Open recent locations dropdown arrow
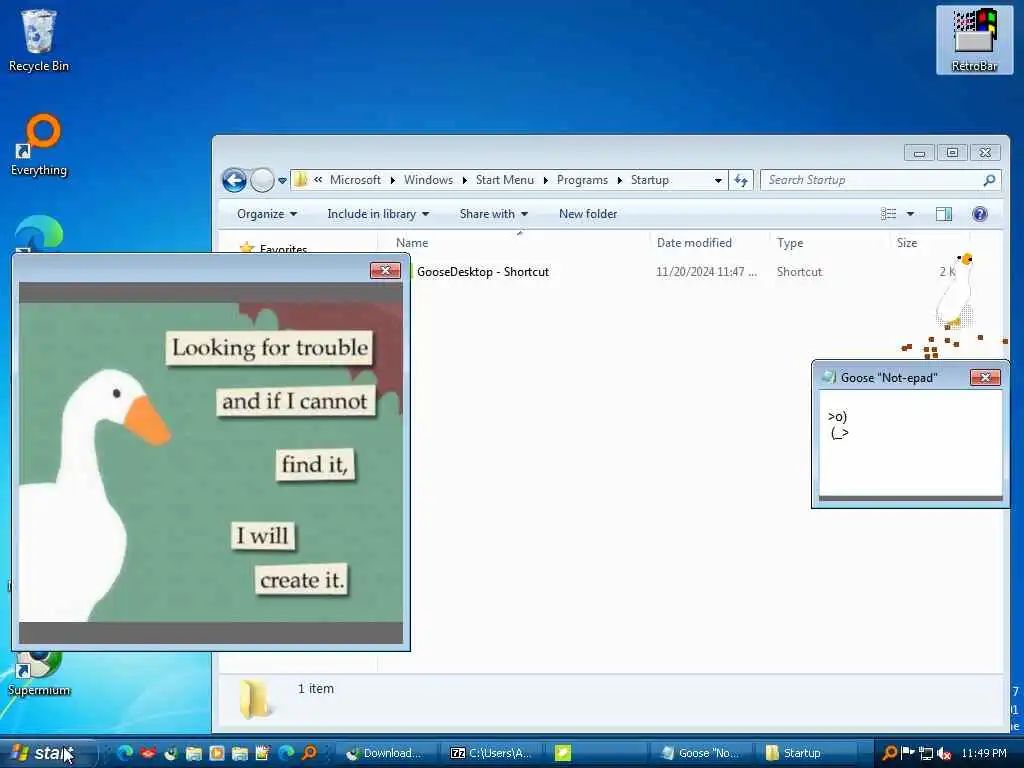1024x768 pixels. (282, 181)
